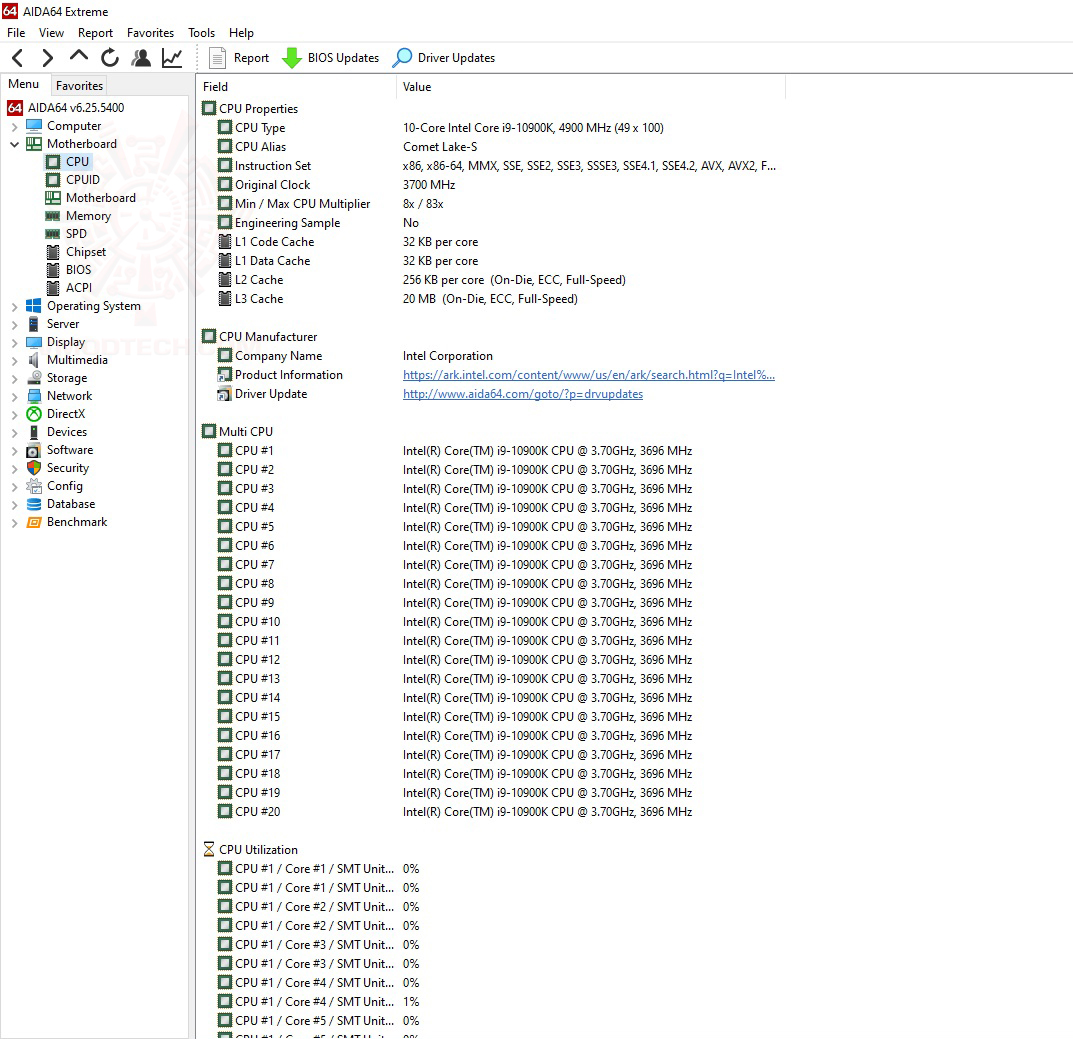Collapse the Motherboard tree node

14,144
